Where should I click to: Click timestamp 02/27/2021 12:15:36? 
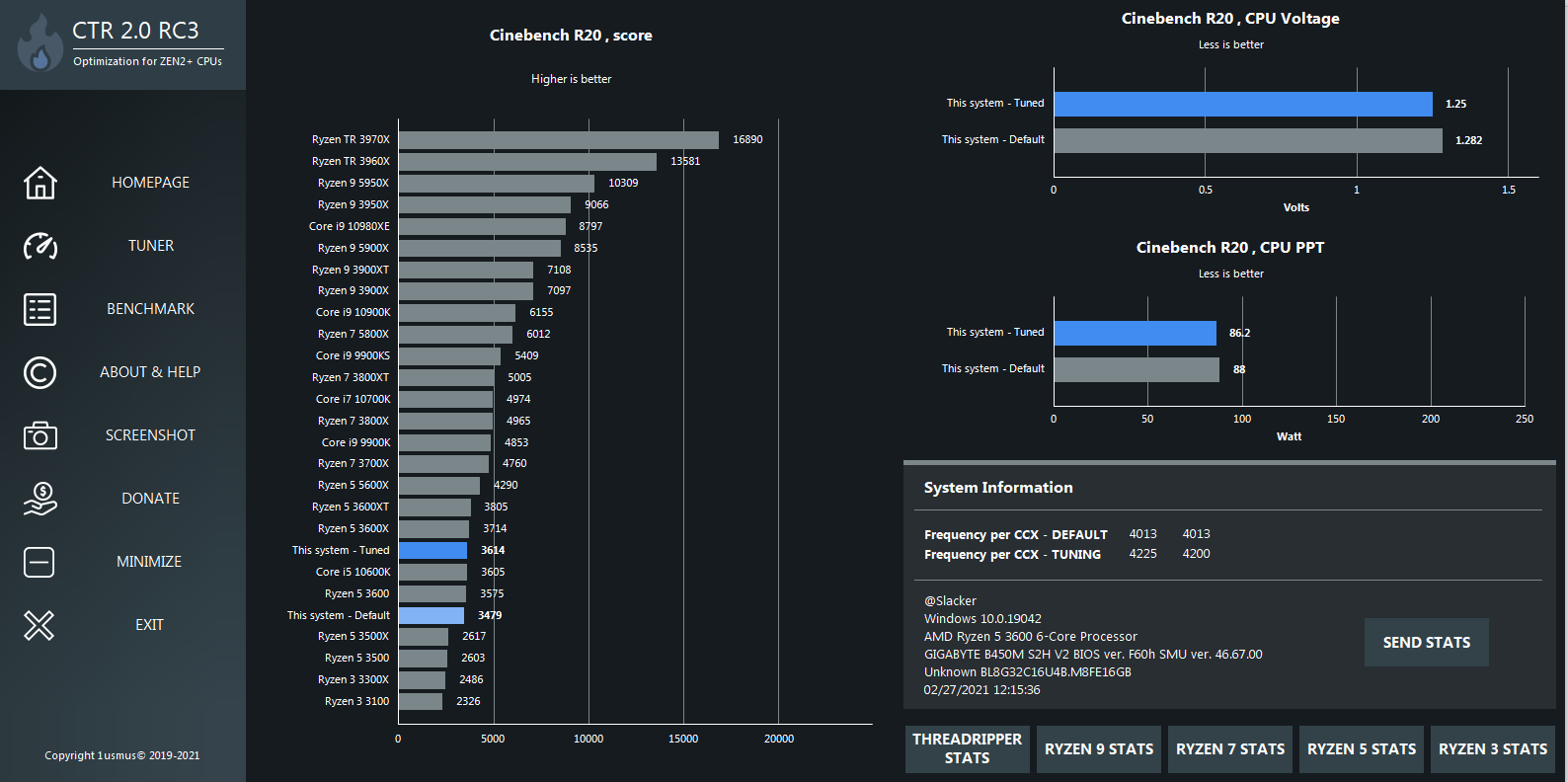click(981, 690)
